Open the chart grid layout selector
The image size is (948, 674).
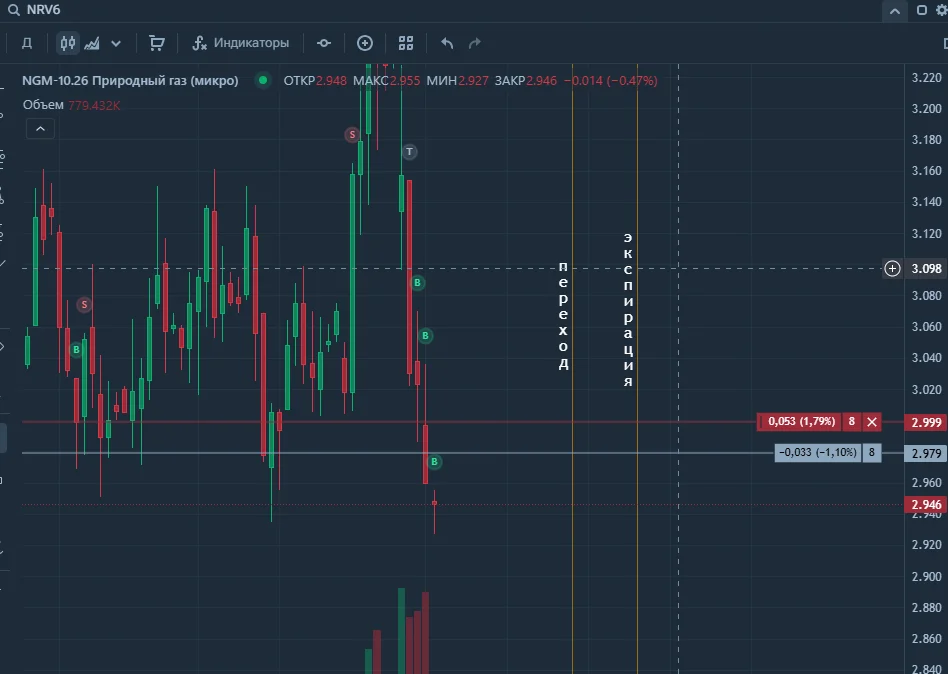pyautogui.click(x=406, y=43)
